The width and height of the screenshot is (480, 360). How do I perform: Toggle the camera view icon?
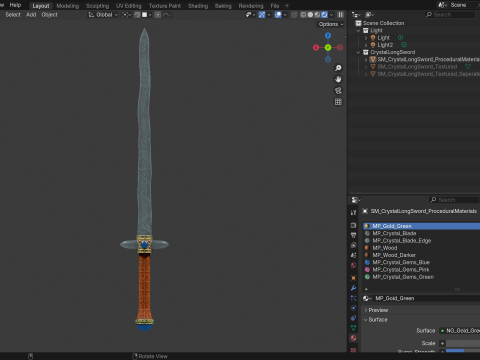pyautogui.click(x=338, y=91)
